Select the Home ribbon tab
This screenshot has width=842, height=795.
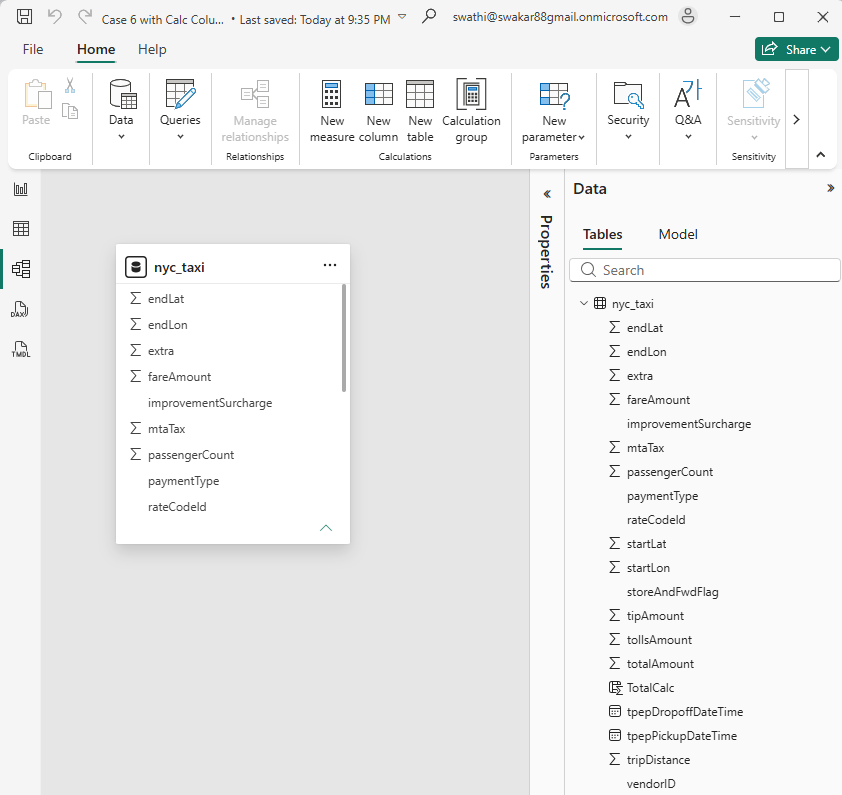pos(96,49)
